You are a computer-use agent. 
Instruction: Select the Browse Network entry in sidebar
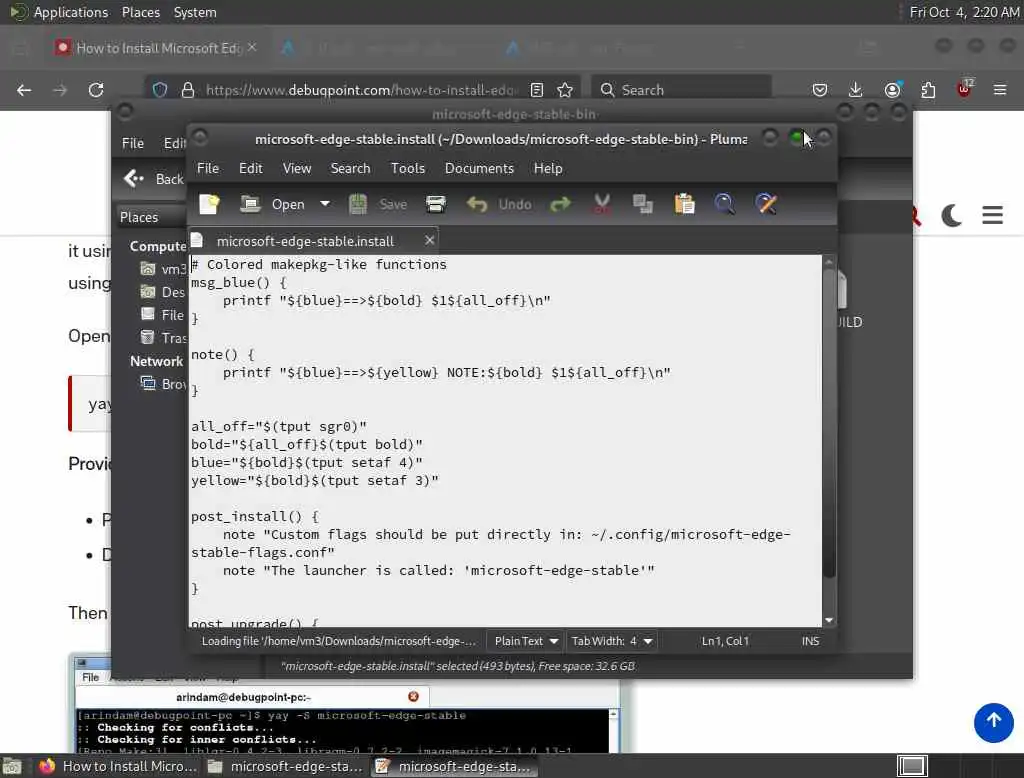[164, 384]
